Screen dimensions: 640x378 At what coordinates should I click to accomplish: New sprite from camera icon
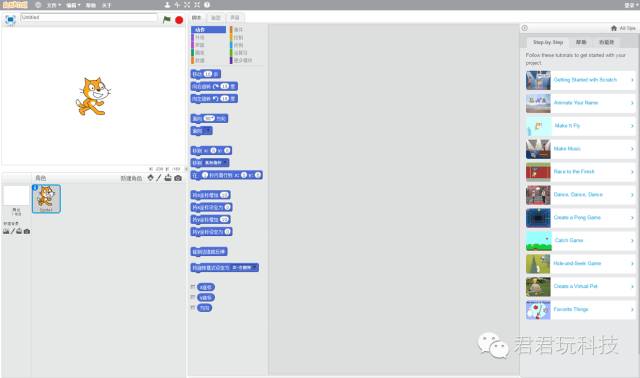(x=178, y=178)
